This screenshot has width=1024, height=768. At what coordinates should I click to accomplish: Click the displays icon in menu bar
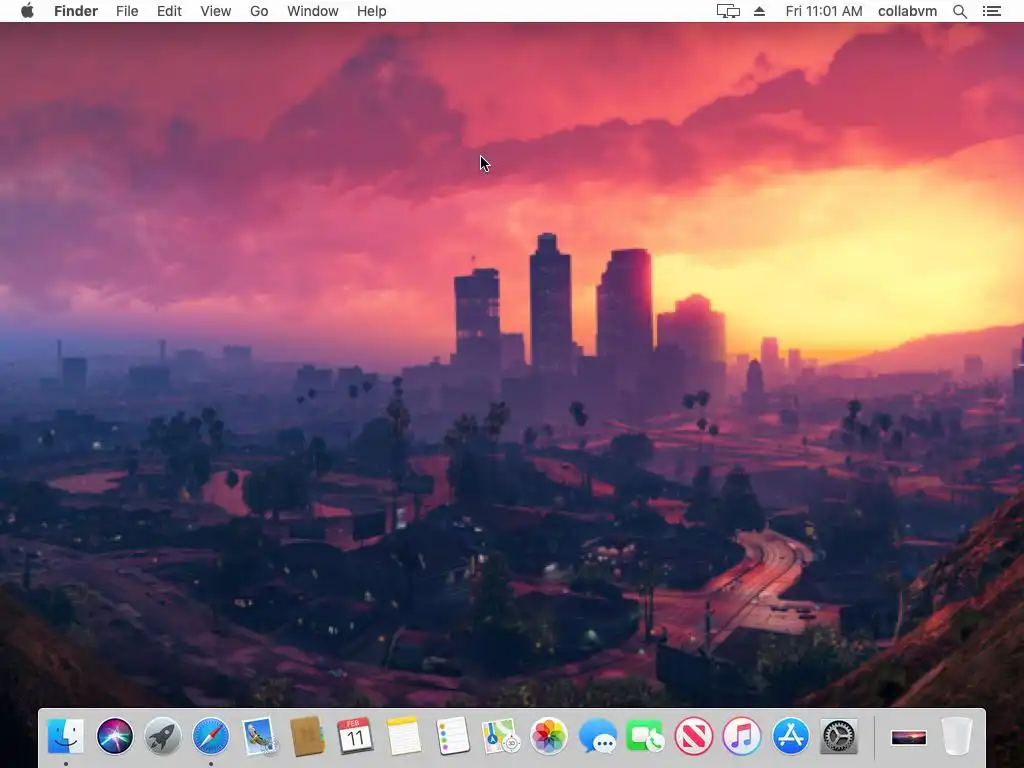tap(728, 11)
